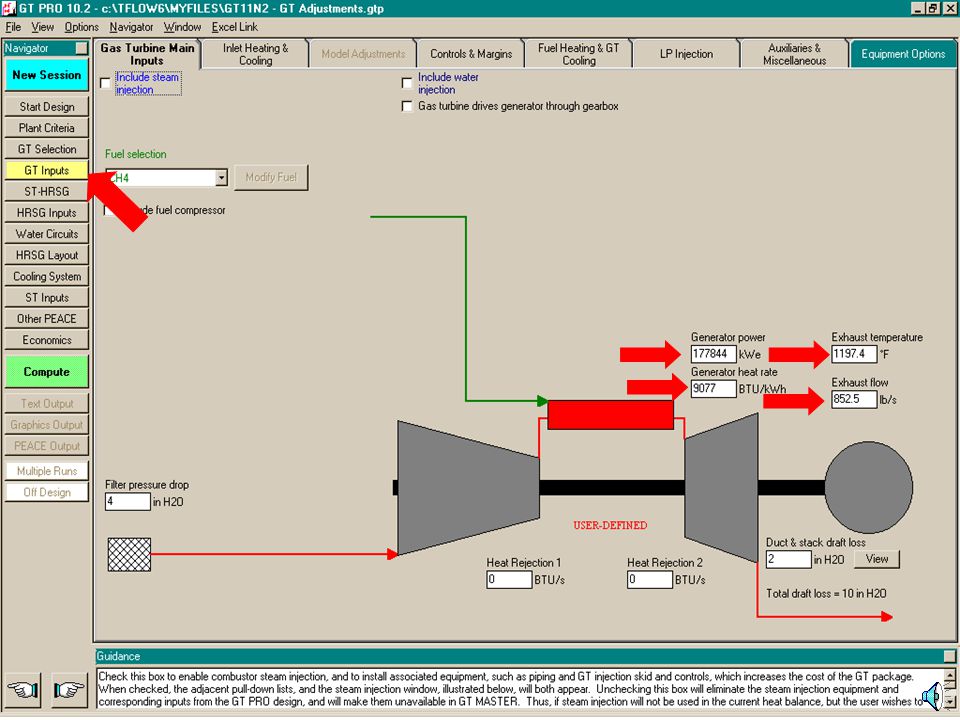Go to Start Design in Navigator
Viewport: 960px width, 720px height.
tap(47, 107)
